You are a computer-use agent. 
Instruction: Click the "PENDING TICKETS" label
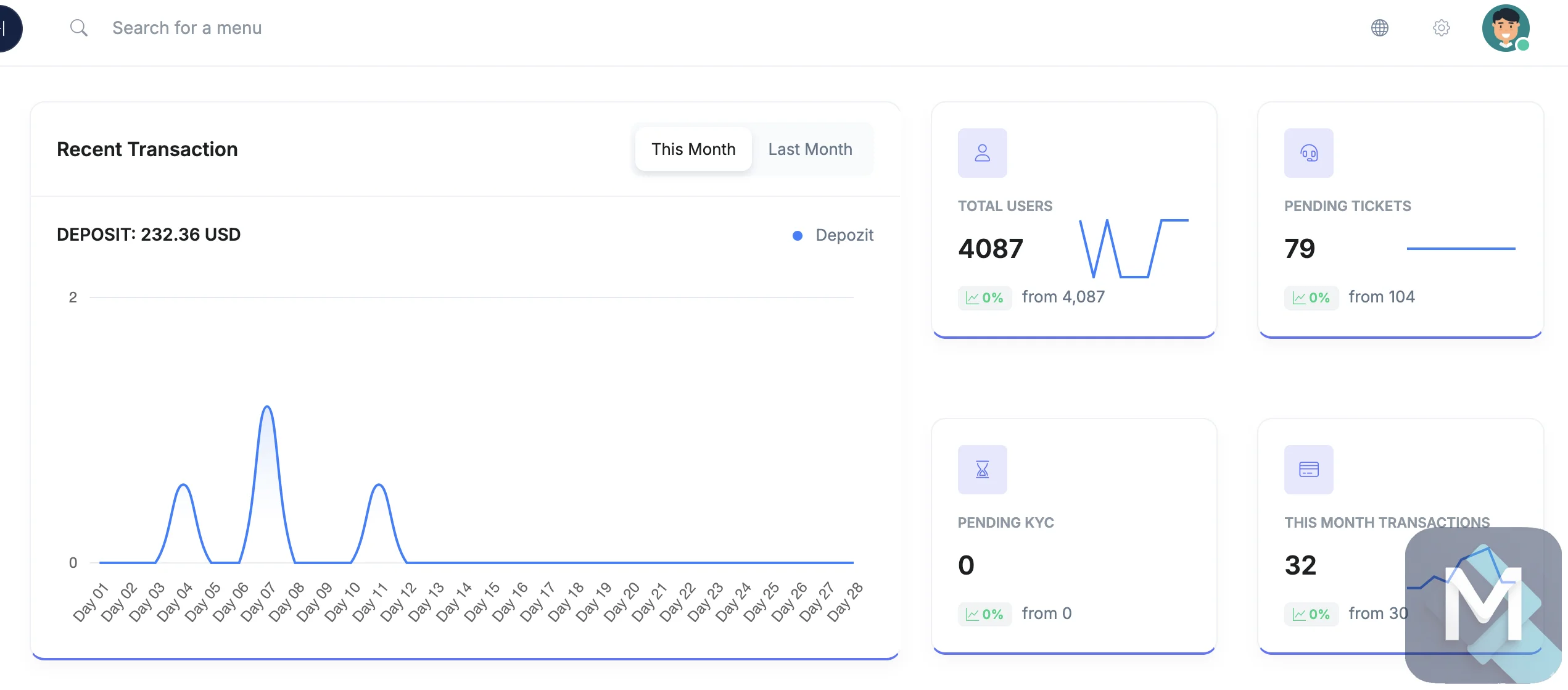tap(1348, 206)
